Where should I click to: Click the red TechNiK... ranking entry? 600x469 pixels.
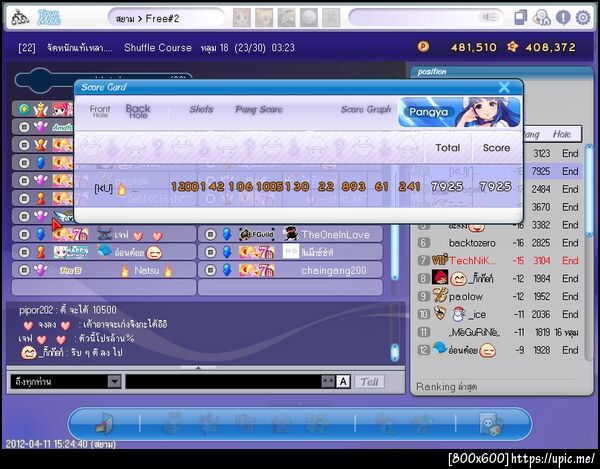(498, 261)
